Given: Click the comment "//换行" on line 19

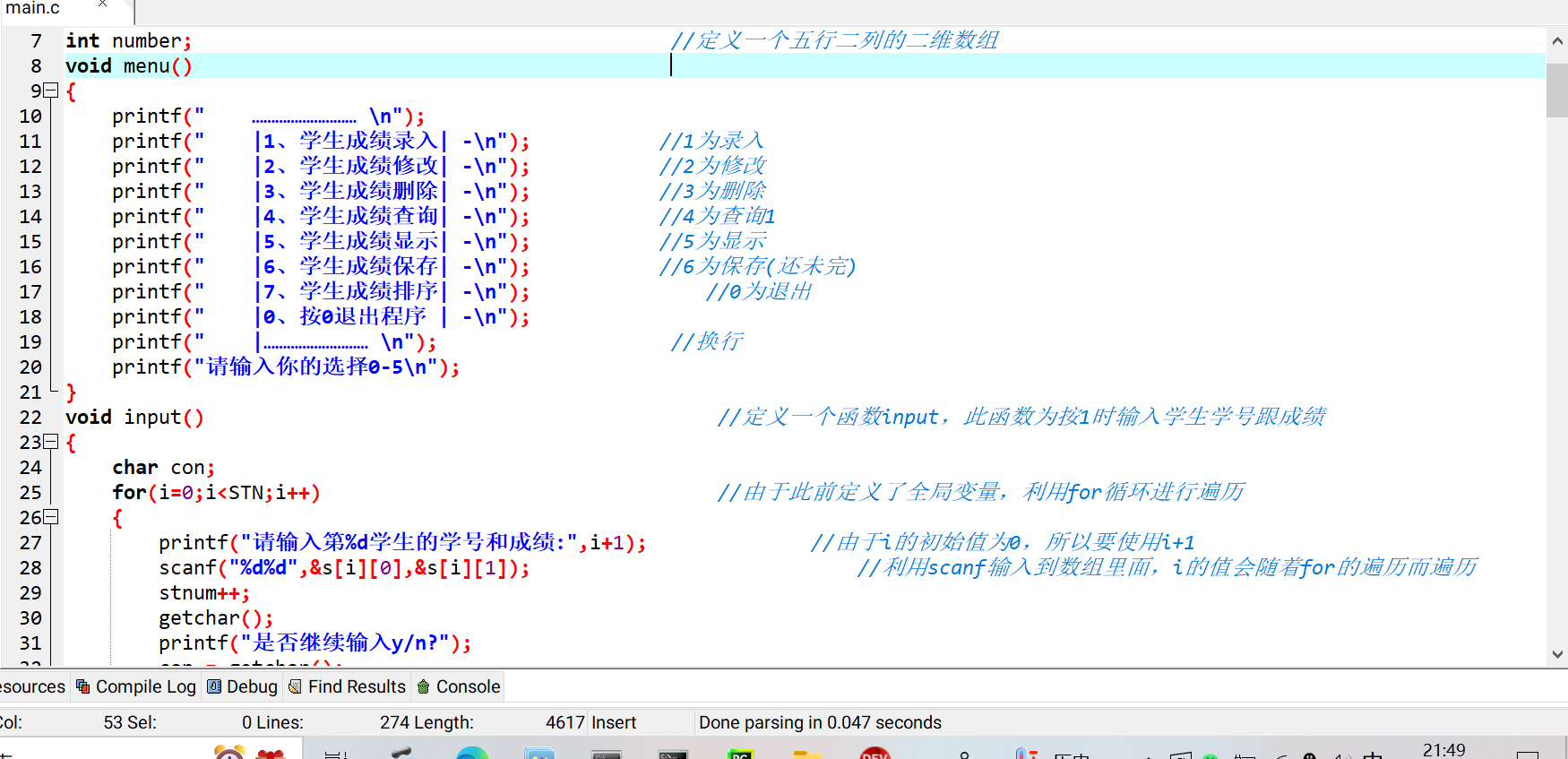Looking at the screenshot, I should (707, 342).
